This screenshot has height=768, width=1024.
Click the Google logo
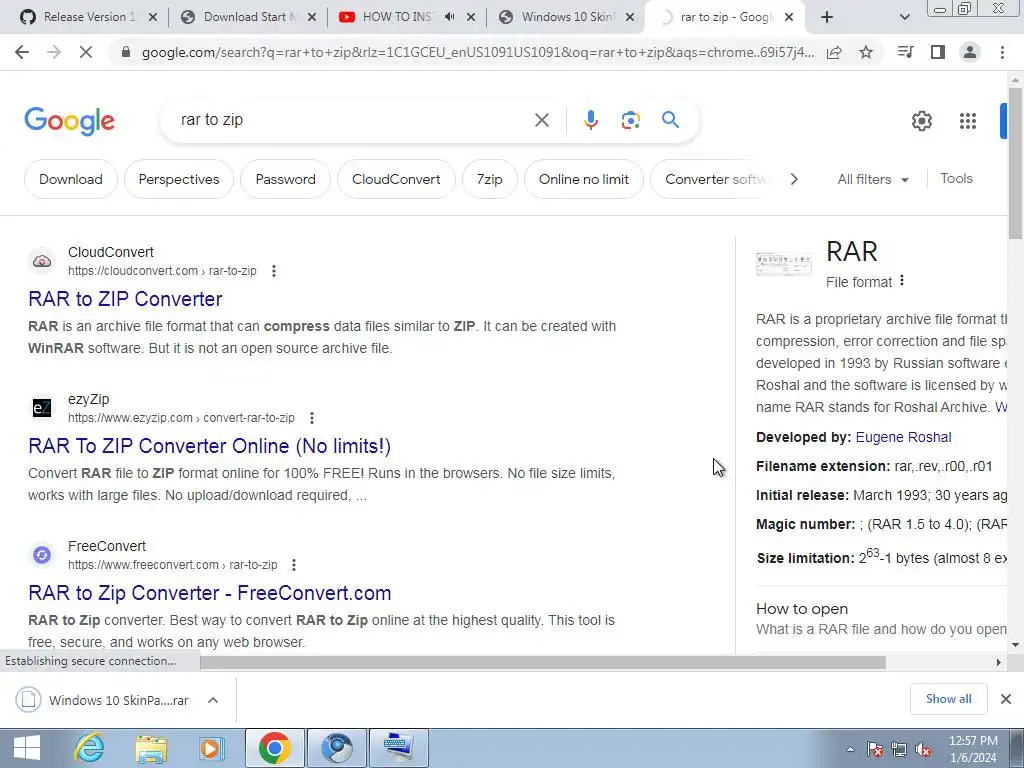(x=69, y=121)
